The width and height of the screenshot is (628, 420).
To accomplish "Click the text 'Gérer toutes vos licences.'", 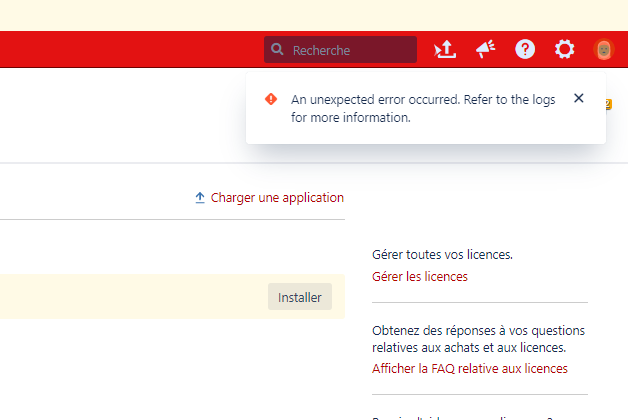I will (x=442, y=255).
